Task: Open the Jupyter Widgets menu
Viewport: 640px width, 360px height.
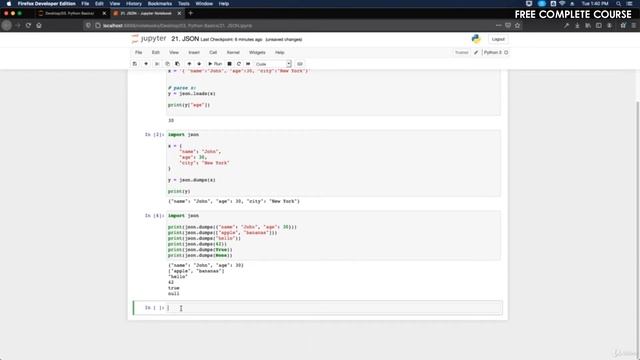Action: coord(257,53)
